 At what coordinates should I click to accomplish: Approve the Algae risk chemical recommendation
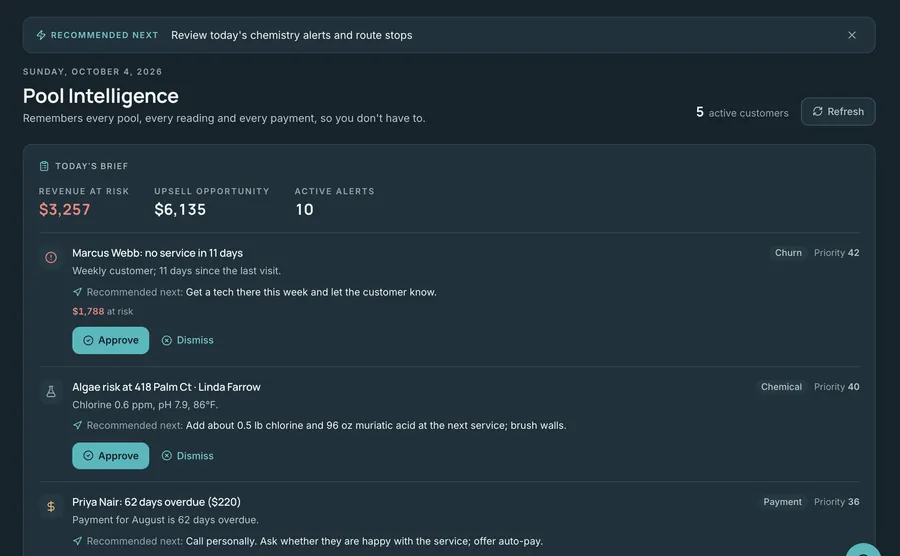(x=110, y=456)
